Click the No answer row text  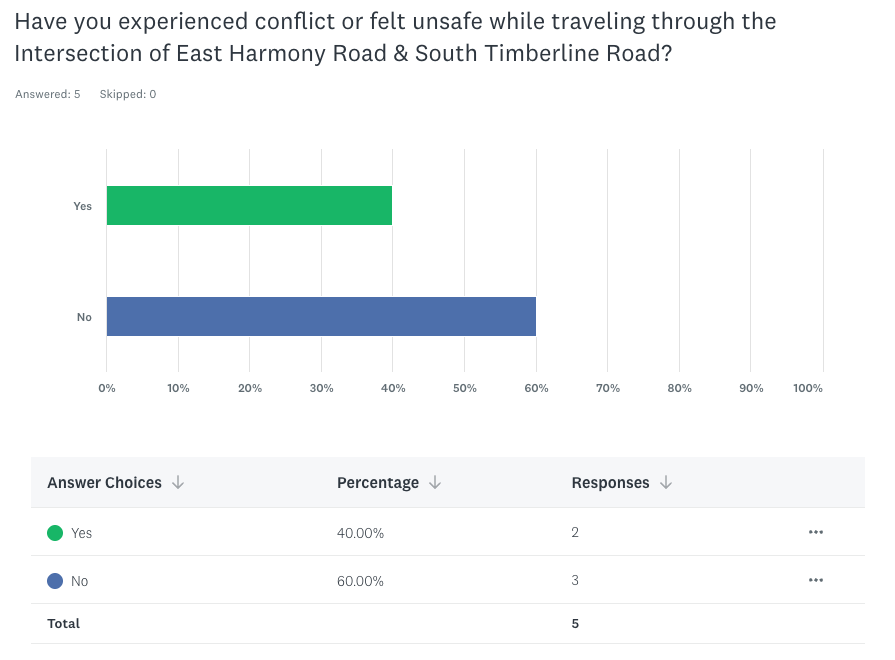pyautogui.click(x=79, y=581)
